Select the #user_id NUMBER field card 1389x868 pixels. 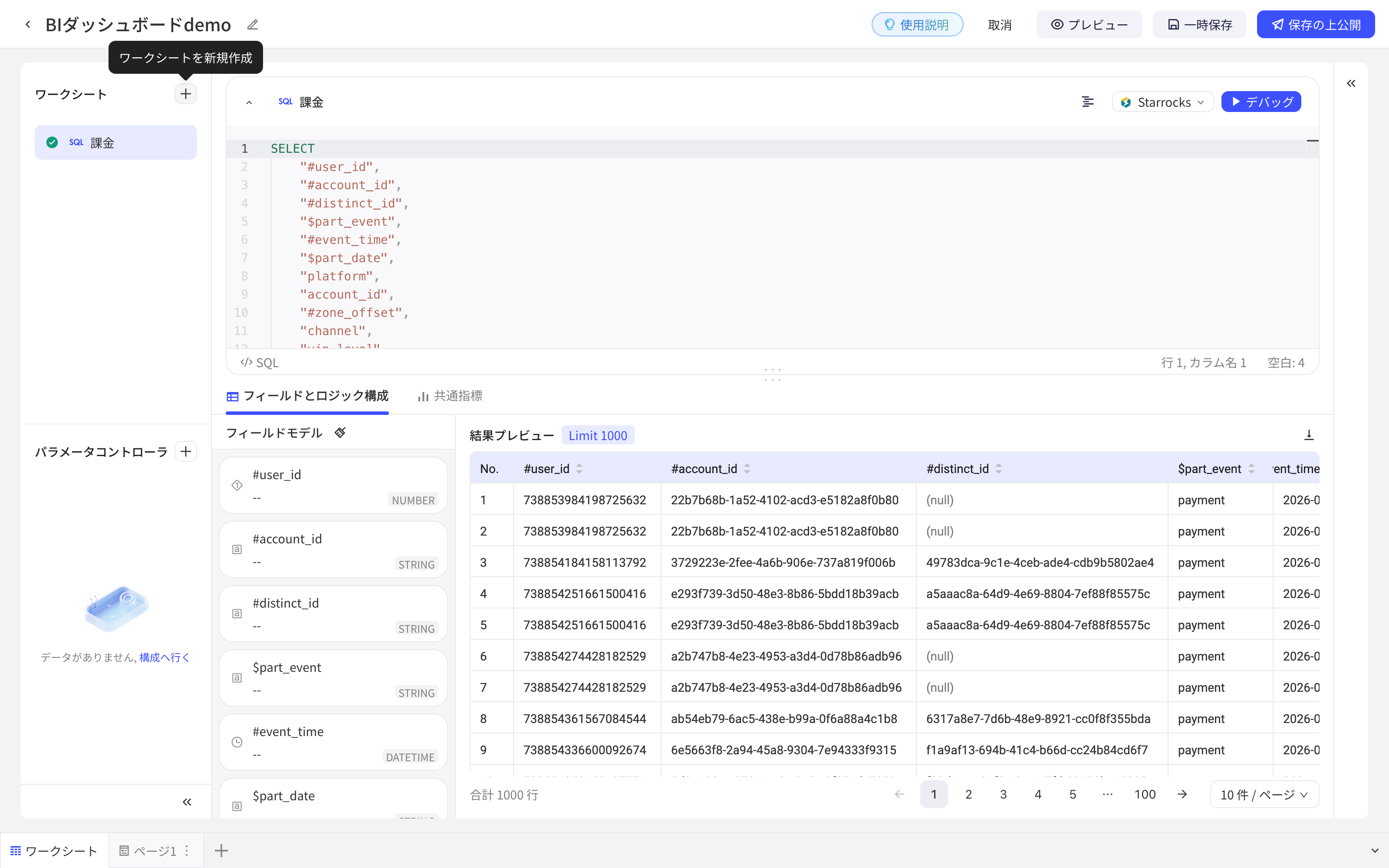click(333, 486)
